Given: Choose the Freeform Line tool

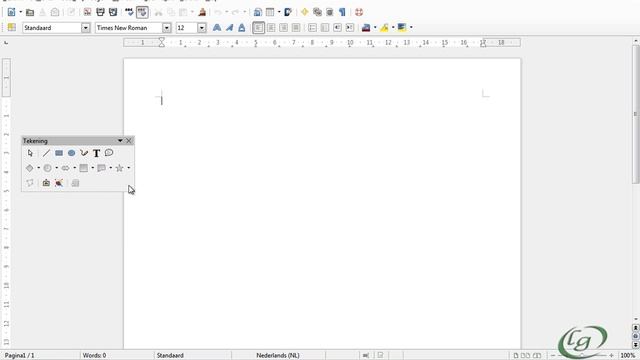Looking at the screenshot, I should (x=84, y=153).
